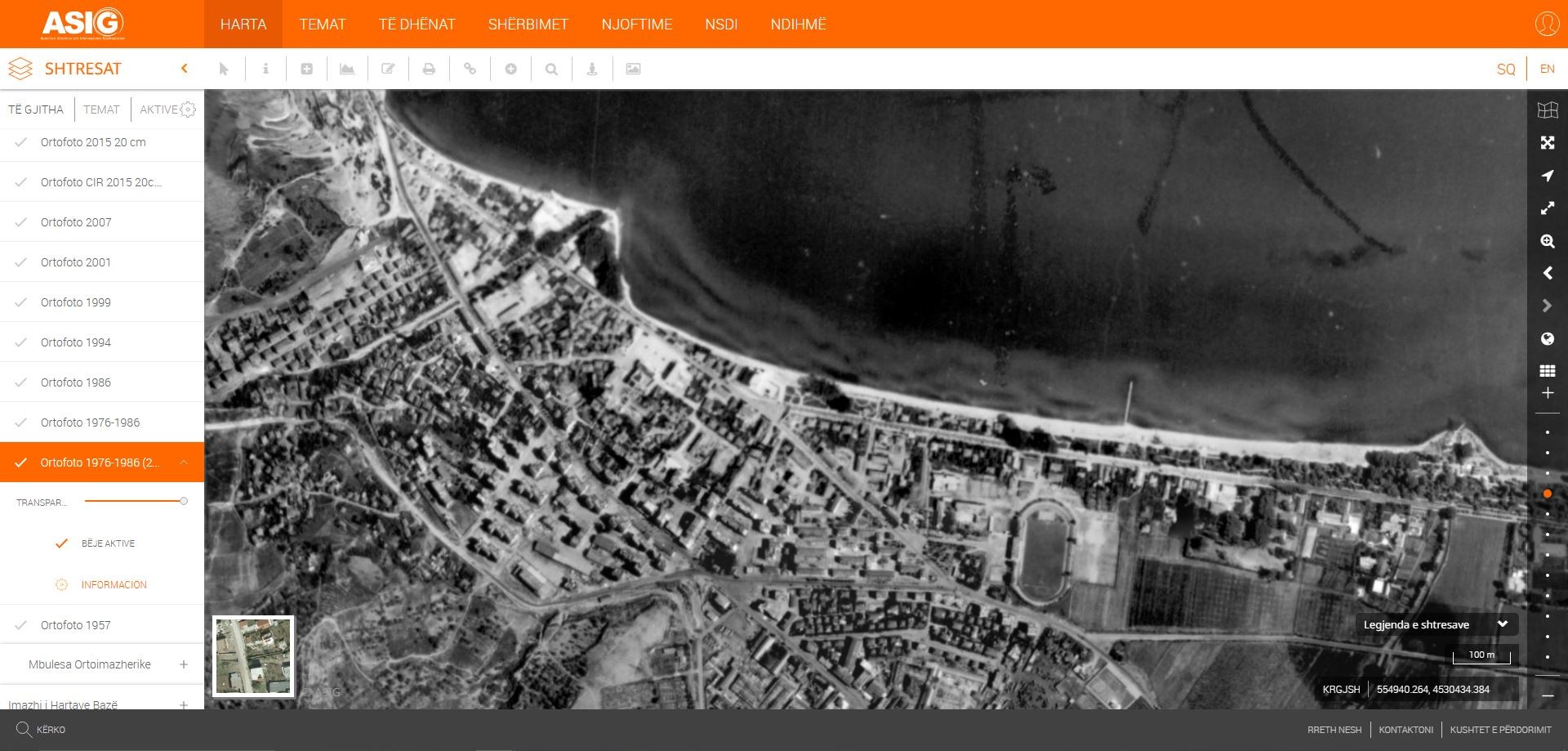Expand the Mbulesa Ortoimazherike group
The height and width of the screenshot is (751, 1568).
pyautogui.click(x=184, y=664)
